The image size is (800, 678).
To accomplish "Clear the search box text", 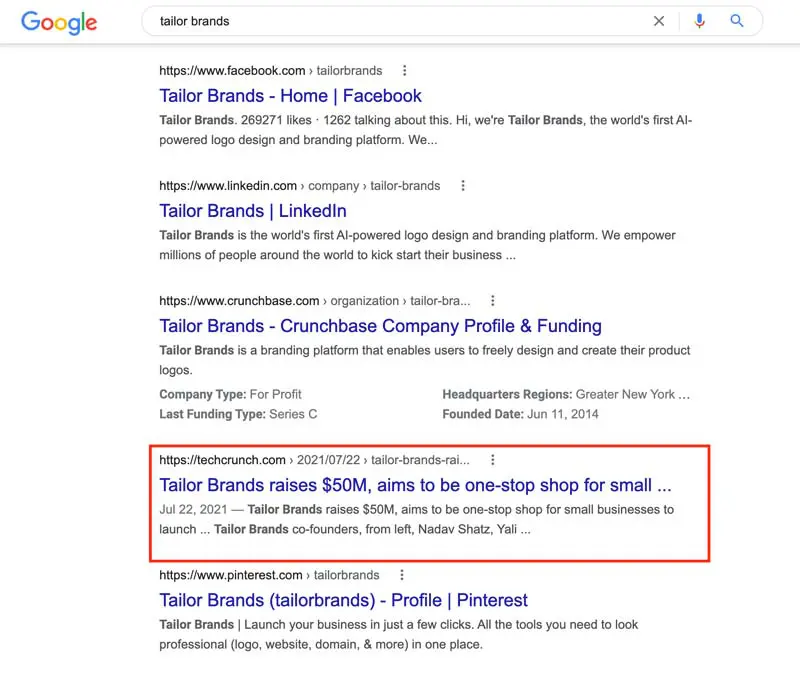I will [659, 21].
